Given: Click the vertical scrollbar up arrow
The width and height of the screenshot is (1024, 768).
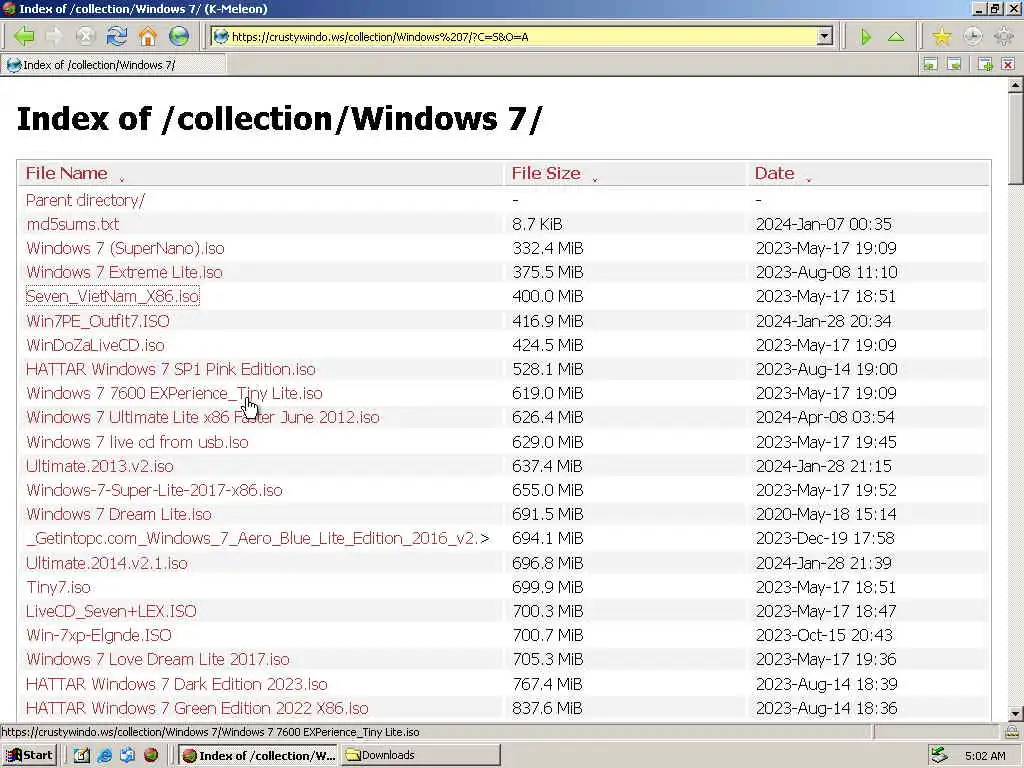Looking at the screenshot, I should (1016, 85).
